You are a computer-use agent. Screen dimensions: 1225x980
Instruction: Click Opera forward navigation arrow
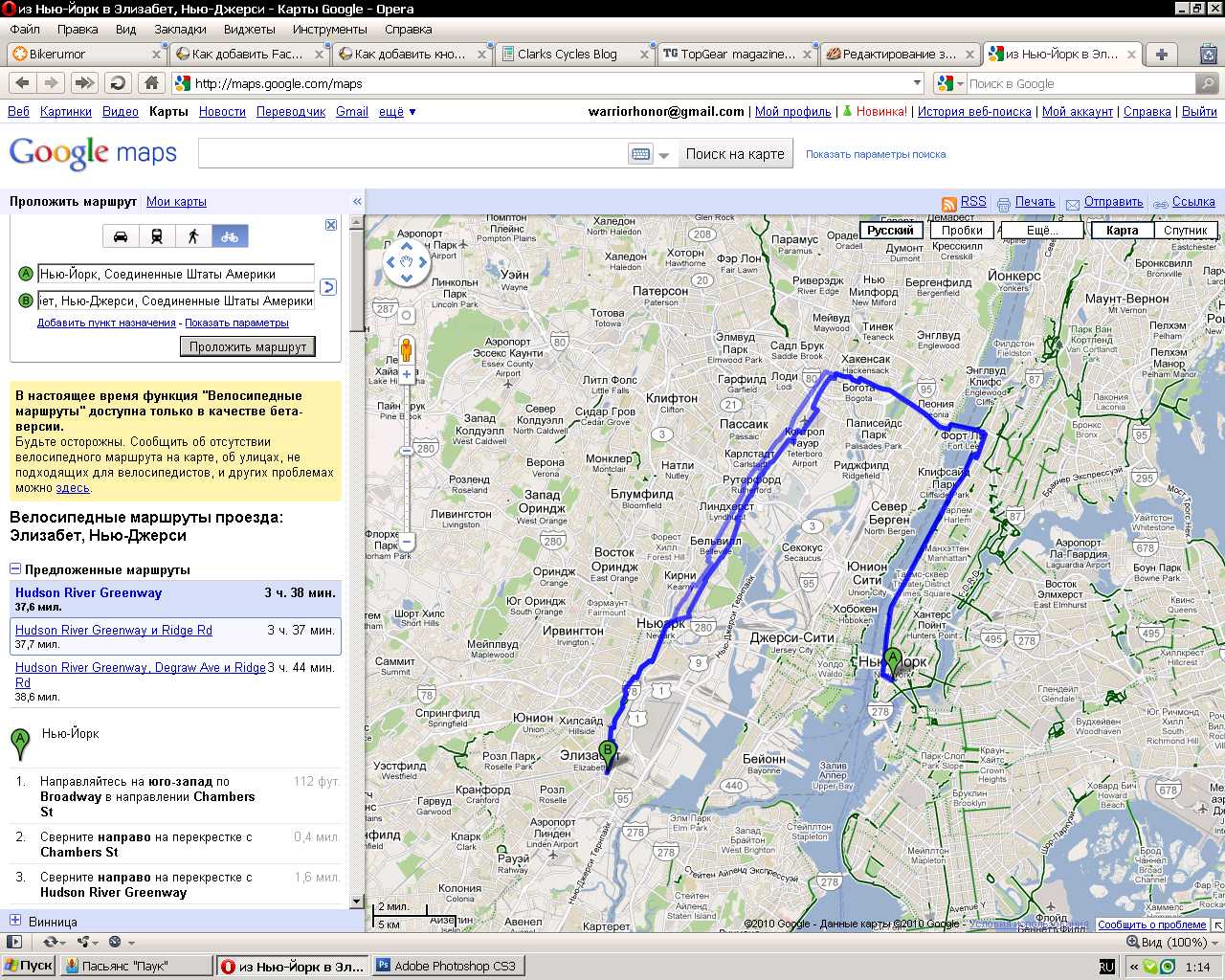[52, 83]
